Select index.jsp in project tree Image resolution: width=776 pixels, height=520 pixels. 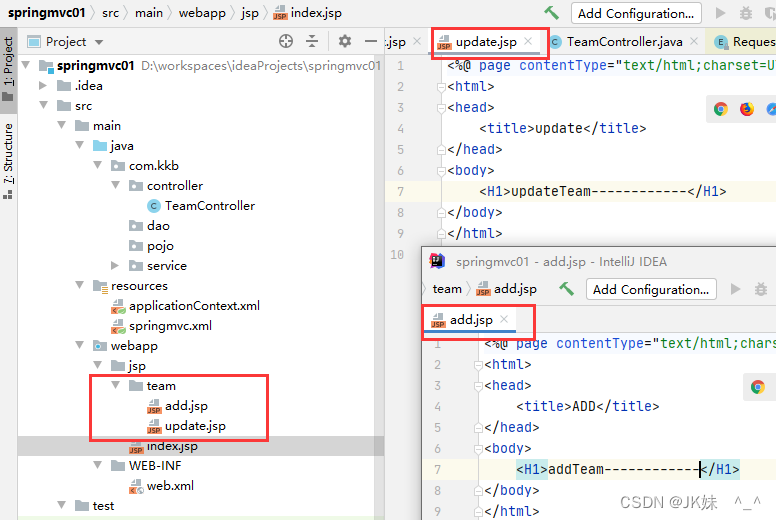click(x=163, y=446)
